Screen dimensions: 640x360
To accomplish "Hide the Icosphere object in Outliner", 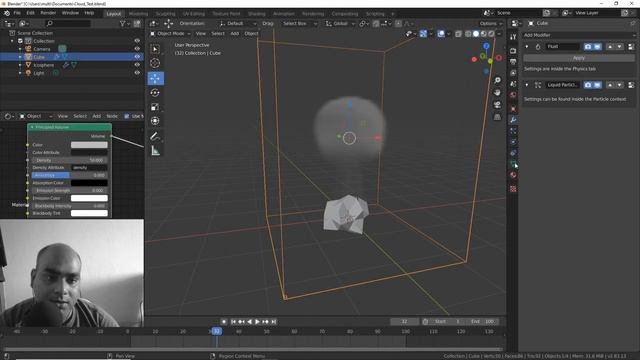I will pyautogui.click(x=137, y=65).
